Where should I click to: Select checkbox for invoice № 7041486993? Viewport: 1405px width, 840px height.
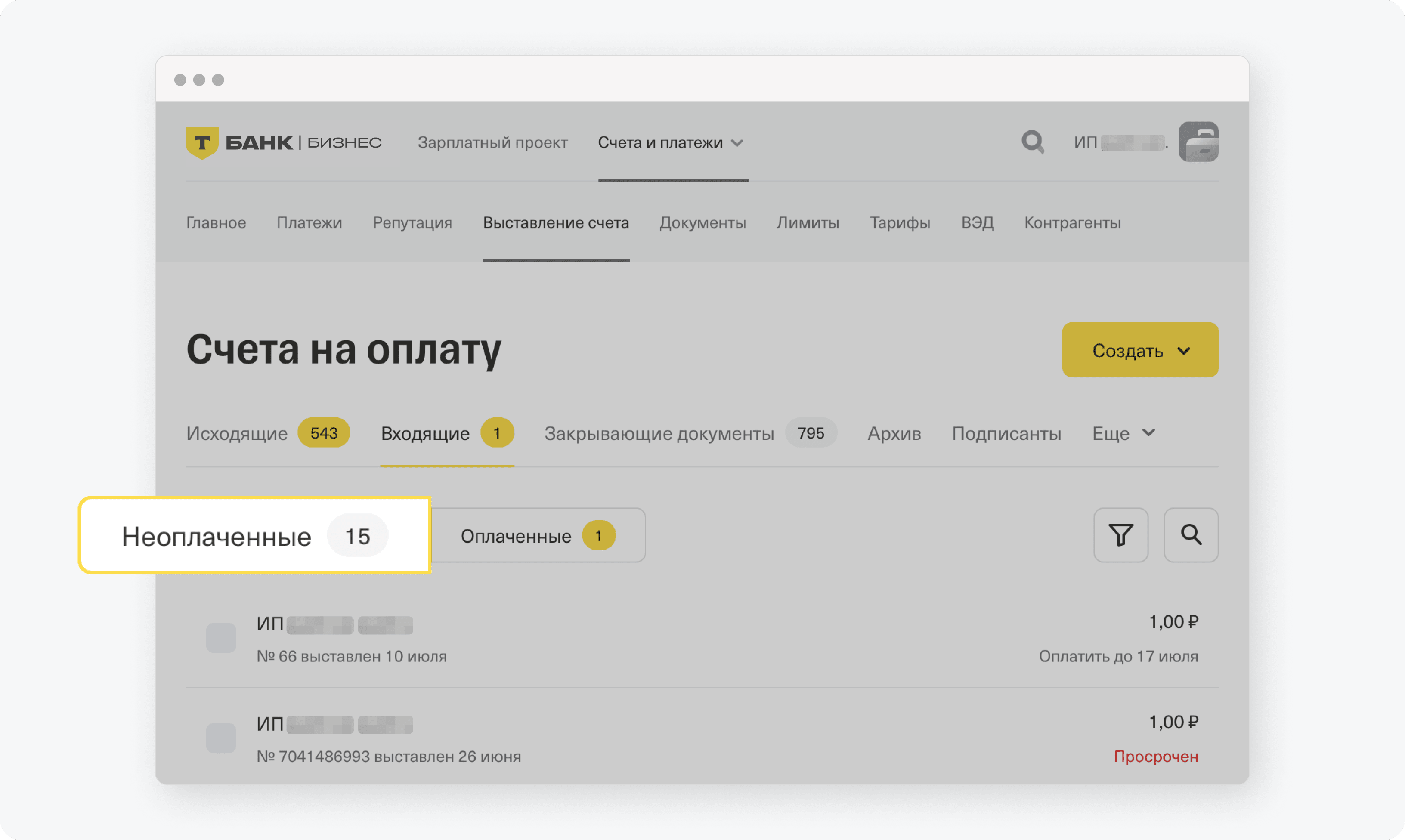point(221,738)
